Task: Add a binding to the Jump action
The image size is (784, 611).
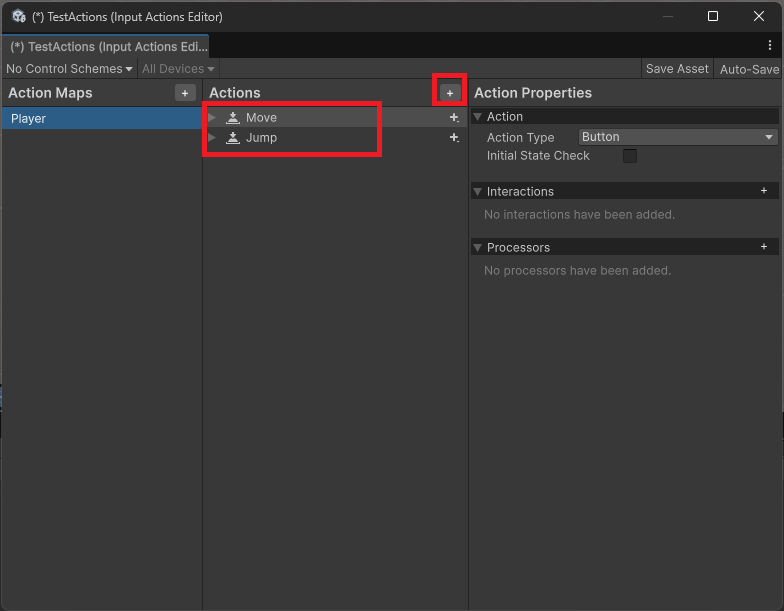Action: [x=454, y=138]
